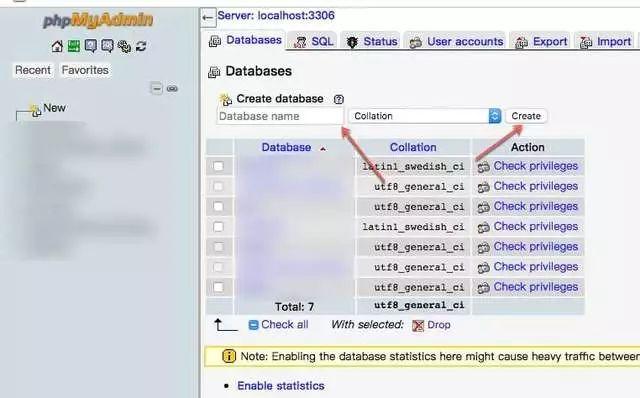Click the green log out icon
The width and height of the screenshot is (640, 398).
point(74,46)
